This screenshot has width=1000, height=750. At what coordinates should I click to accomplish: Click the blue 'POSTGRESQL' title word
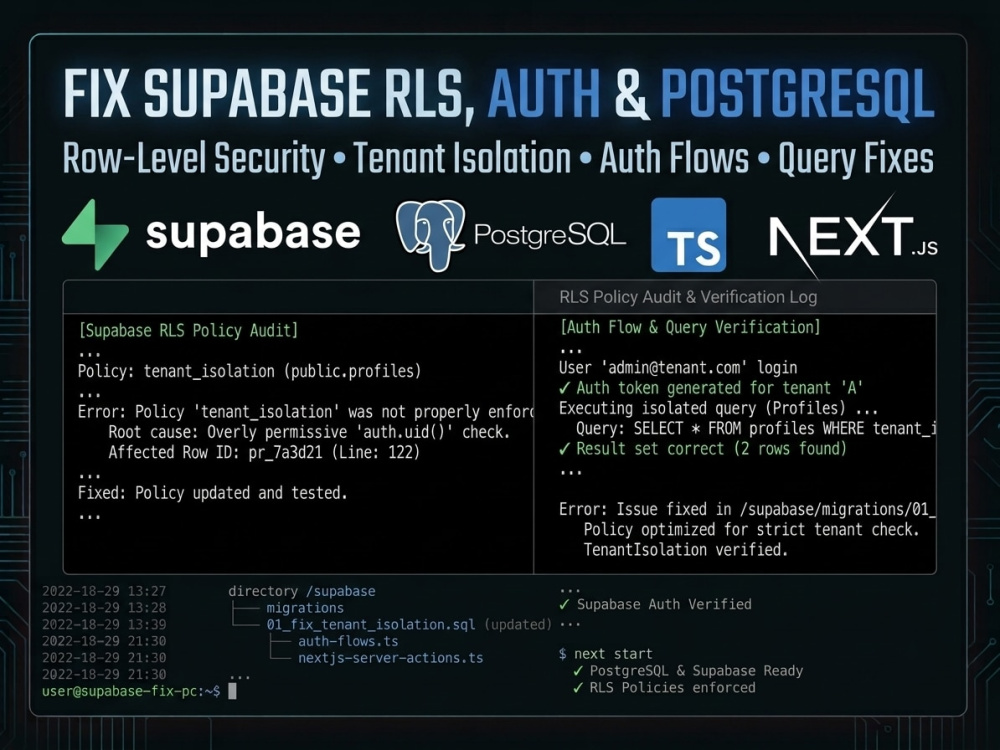click(798, 93)
